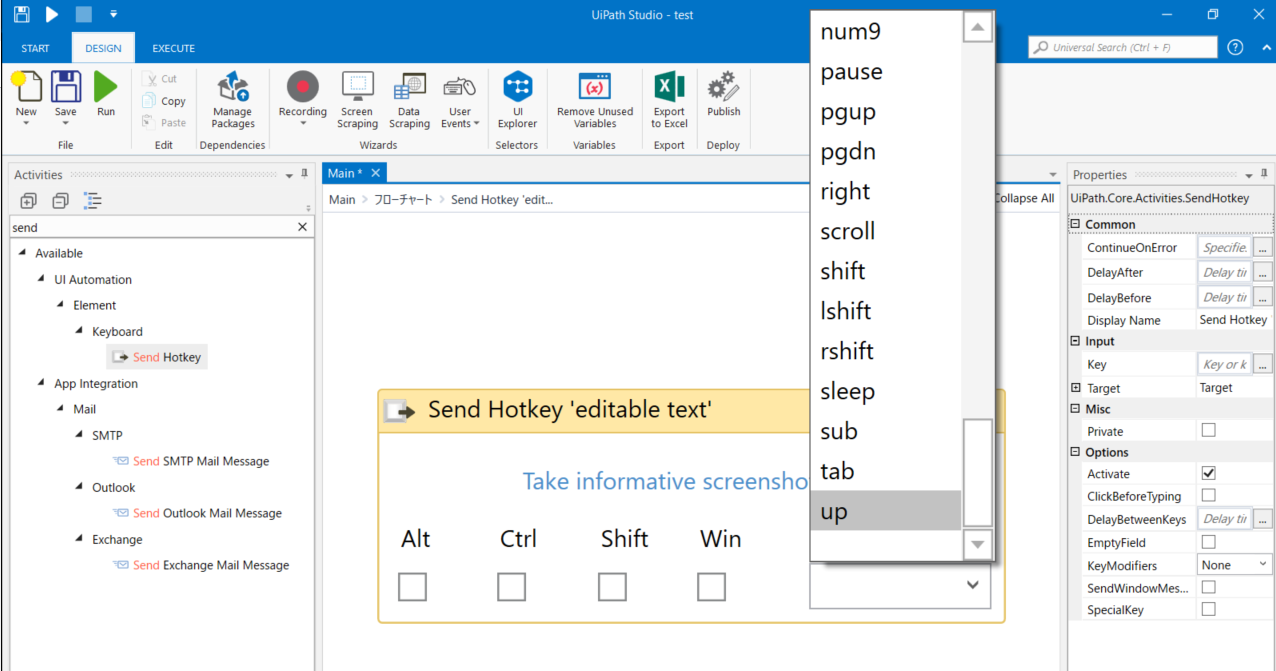
Task: Click Remove Unused Variables
Action: [x=595, y=99]
